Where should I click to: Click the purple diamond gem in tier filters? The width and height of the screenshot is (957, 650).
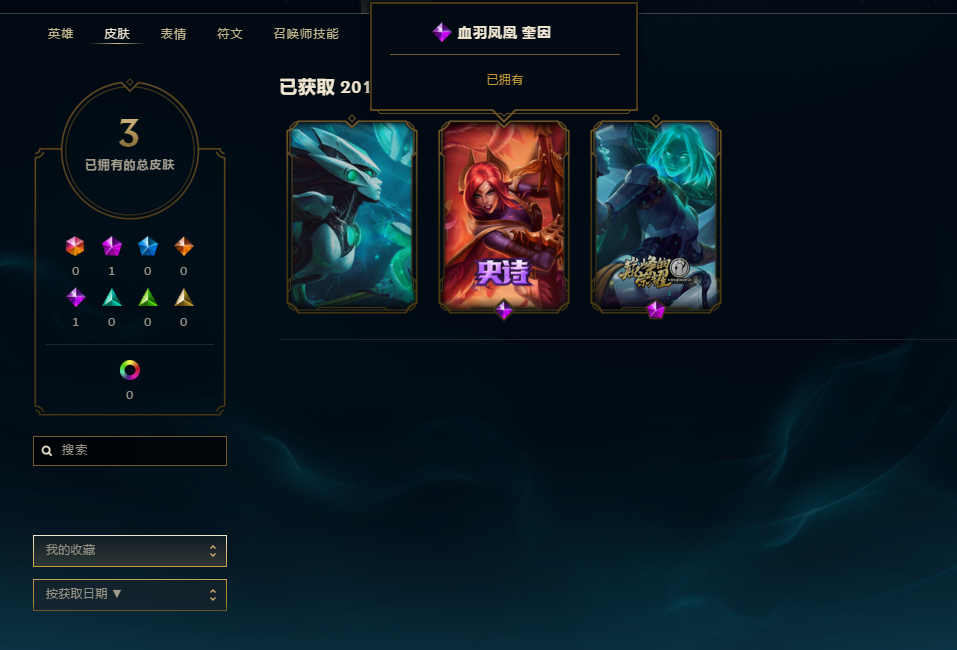[76, 297]
